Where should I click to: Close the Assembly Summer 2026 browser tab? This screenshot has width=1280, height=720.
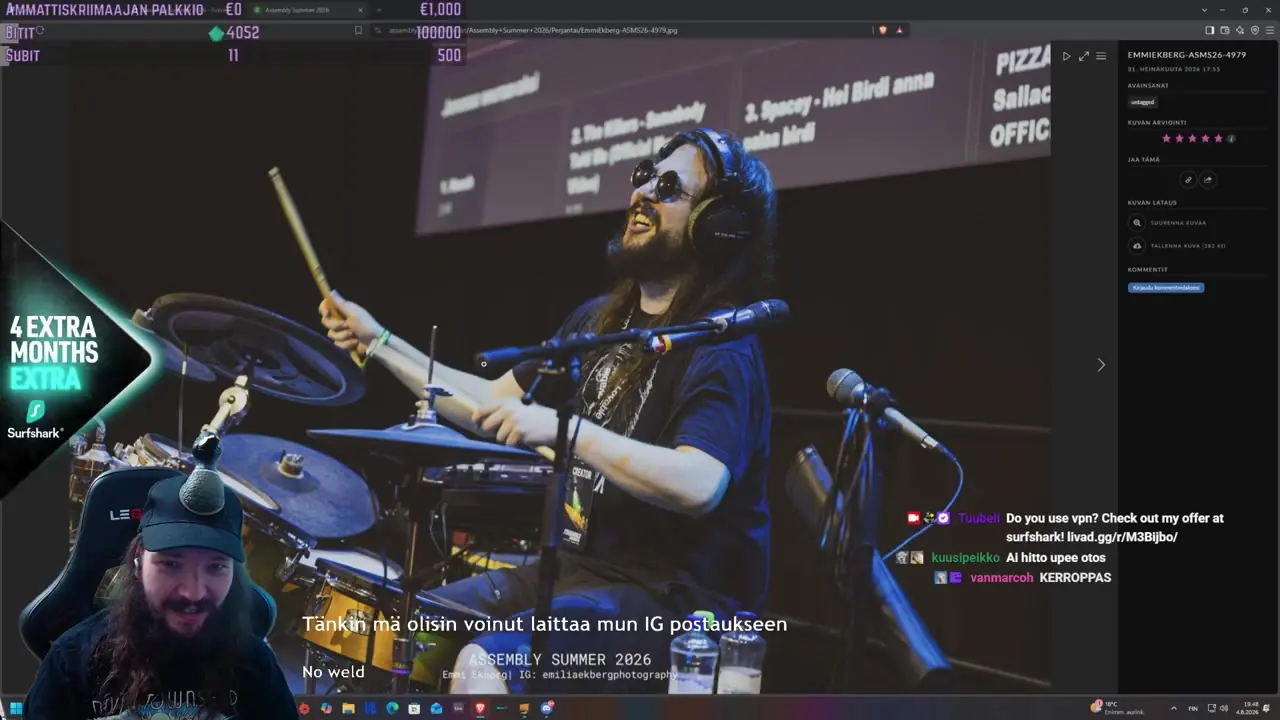[361, 10]
